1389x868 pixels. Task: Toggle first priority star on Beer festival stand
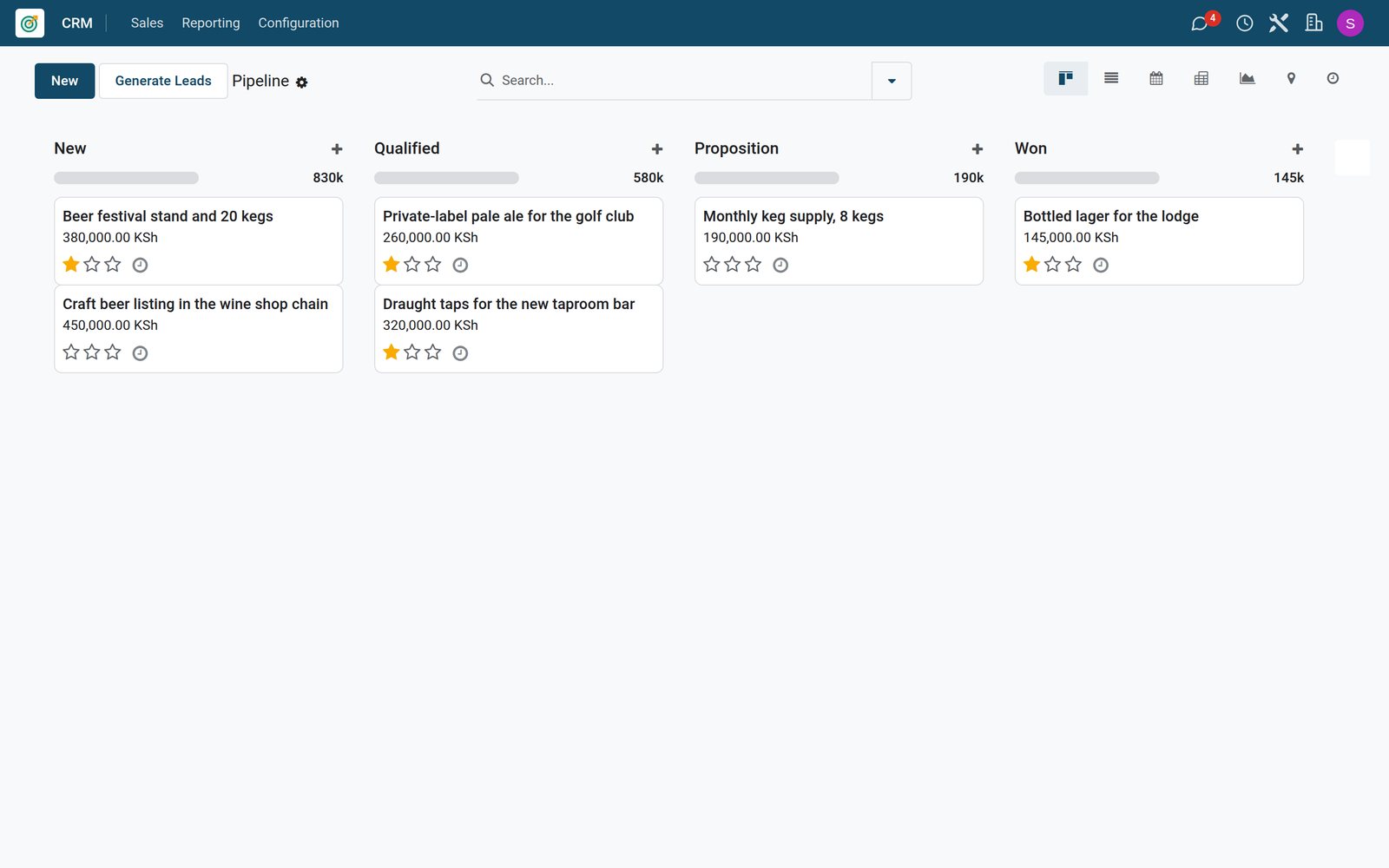tap(71, 264)
